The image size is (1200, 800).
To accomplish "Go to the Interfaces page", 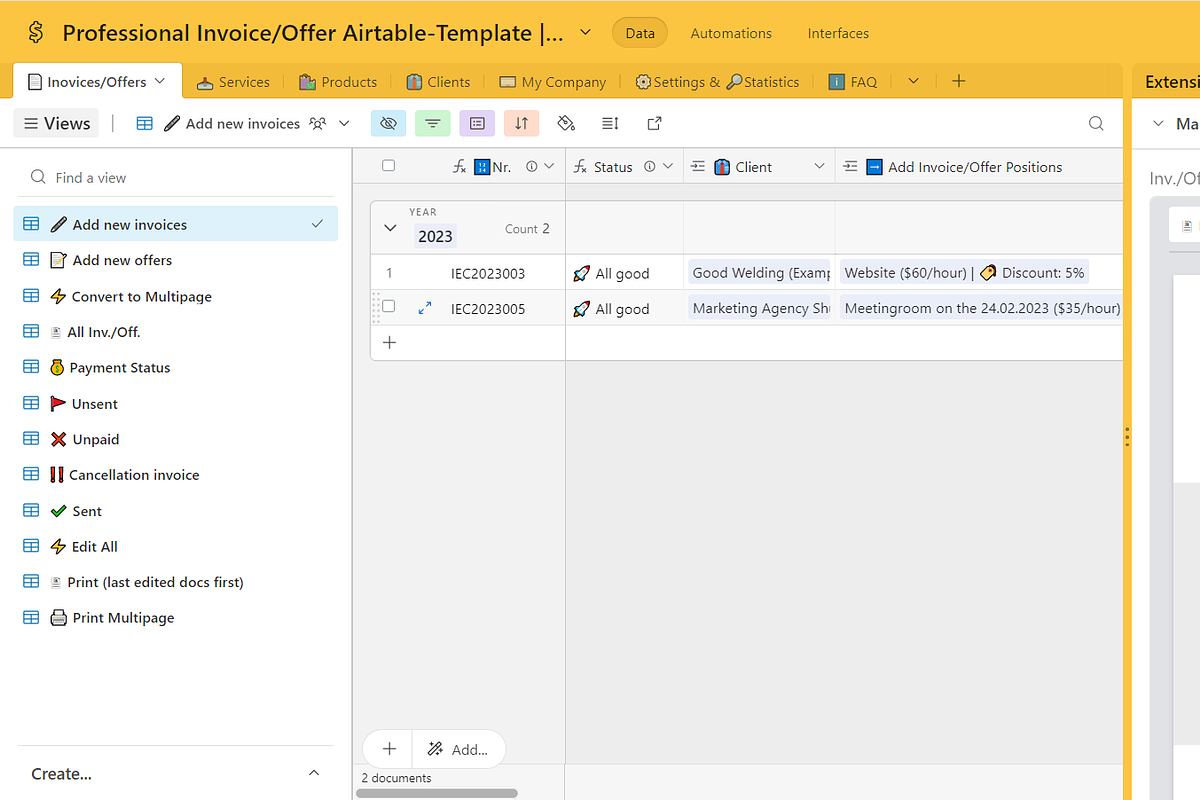I will pos(838,33).
